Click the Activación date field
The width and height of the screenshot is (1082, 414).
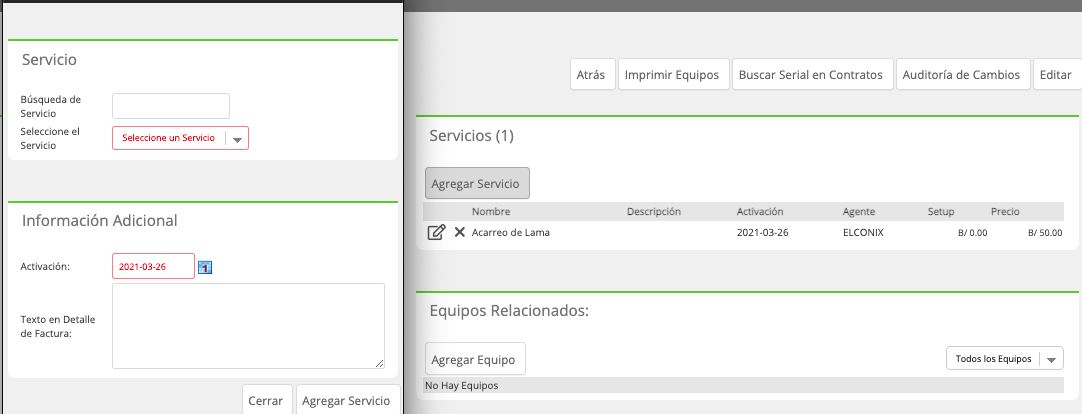(153, 266)
